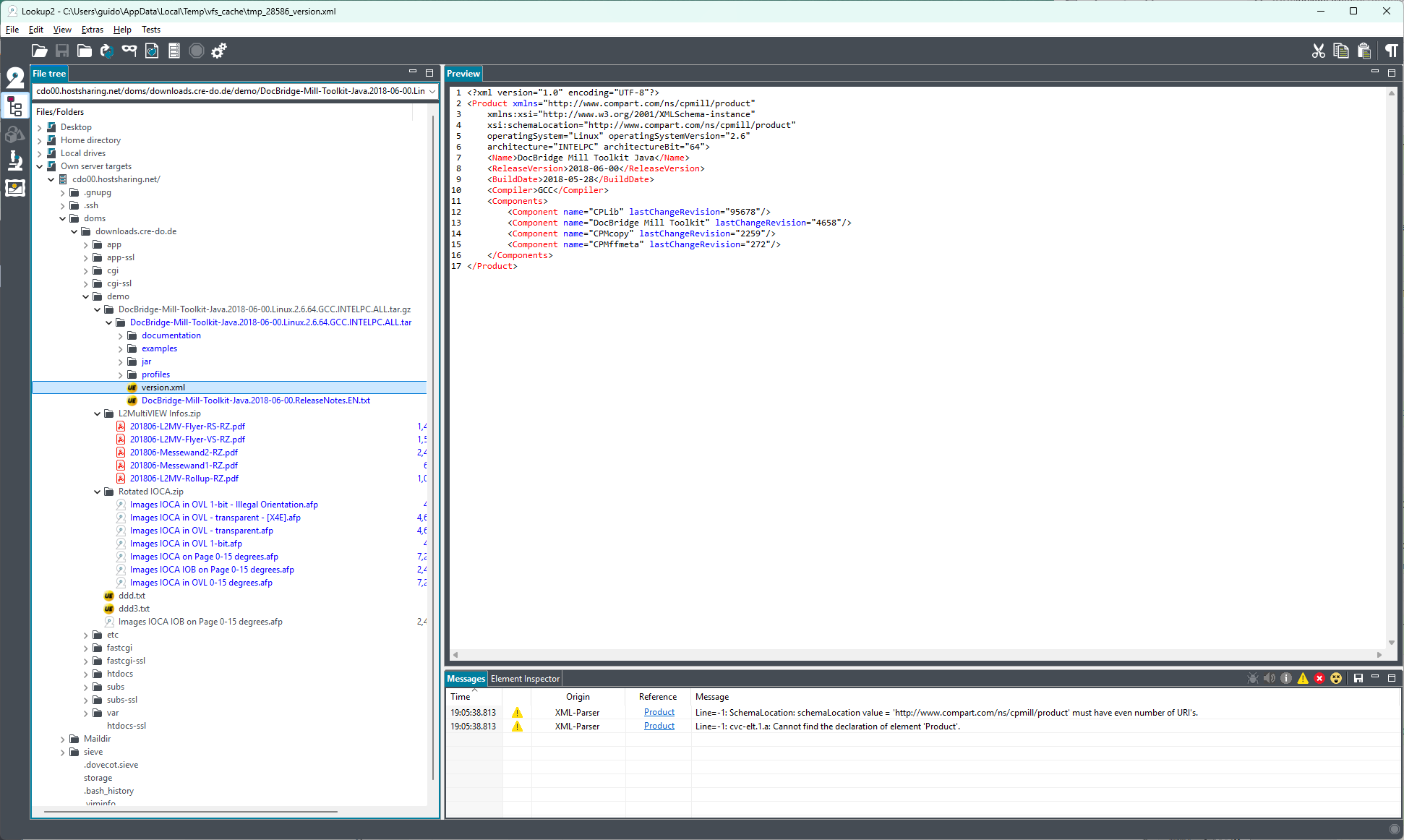Viewport: 1404px width, 840px height.
Task: Open the Edit menu
Action: 36,30
